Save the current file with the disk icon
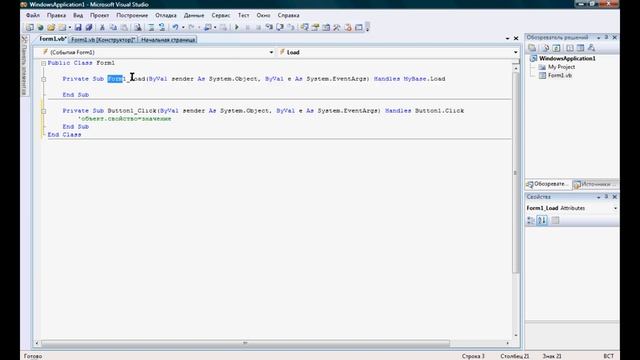 (78, 27)
